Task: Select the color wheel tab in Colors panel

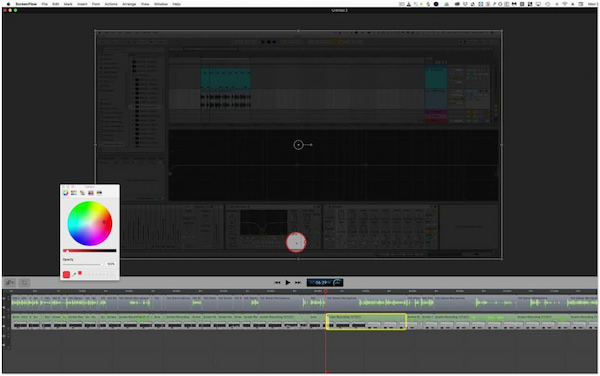Action: click(x=65, y=193)
